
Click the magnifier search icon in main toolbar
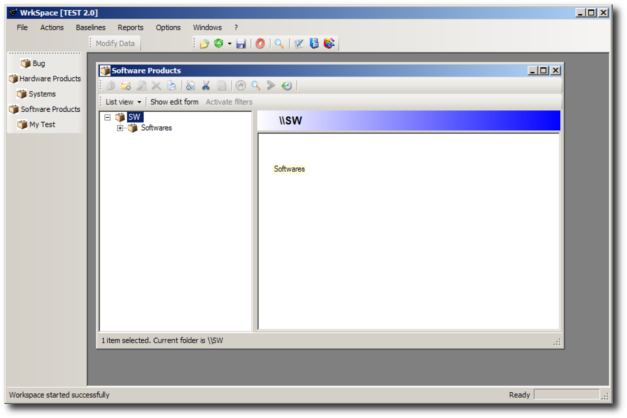[x=279, y=43]
